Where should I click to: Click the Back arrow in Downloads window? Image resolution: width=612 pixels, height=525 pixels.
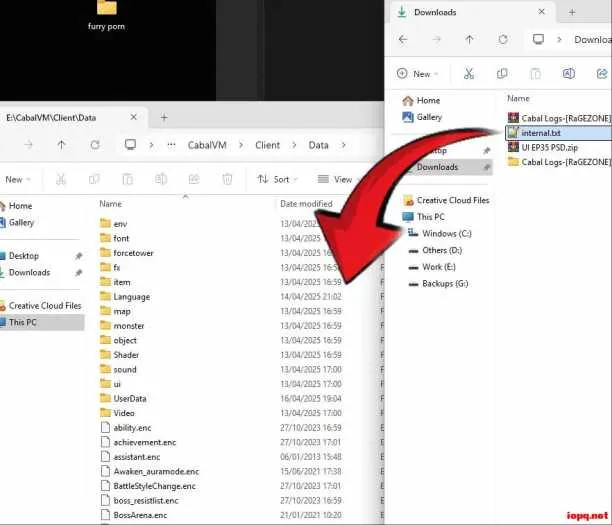point(403,39)
